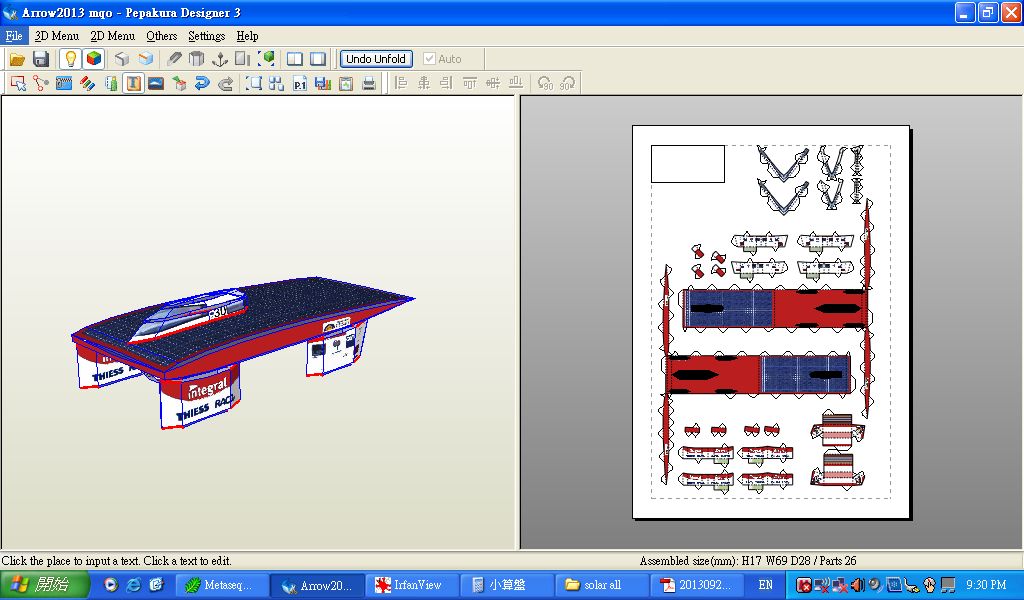Expand the Others menu
Image resolution: width=1024 pixels, height=600 pixels.
tap(161, 36)
